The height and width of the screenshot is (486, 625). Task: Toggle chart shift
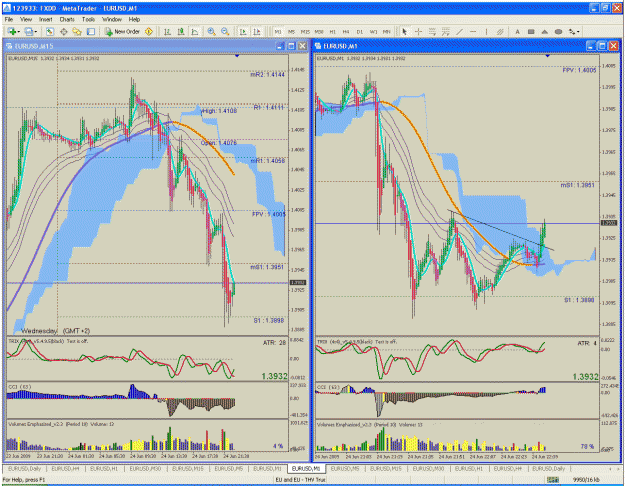pyautogui.click(x=257, y=31)
